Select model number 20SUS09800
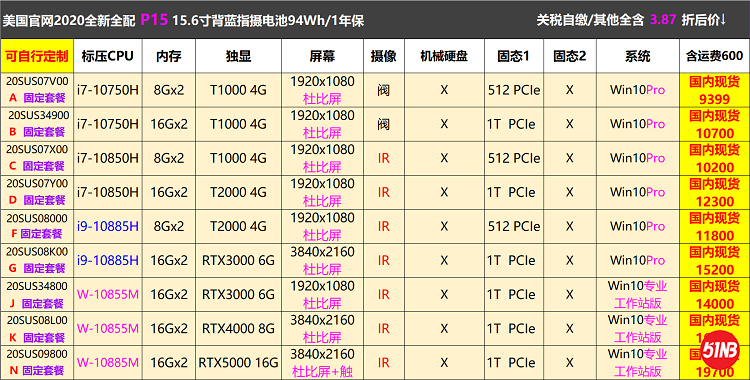This screenshot has height=380, width=750. [37, 354]
